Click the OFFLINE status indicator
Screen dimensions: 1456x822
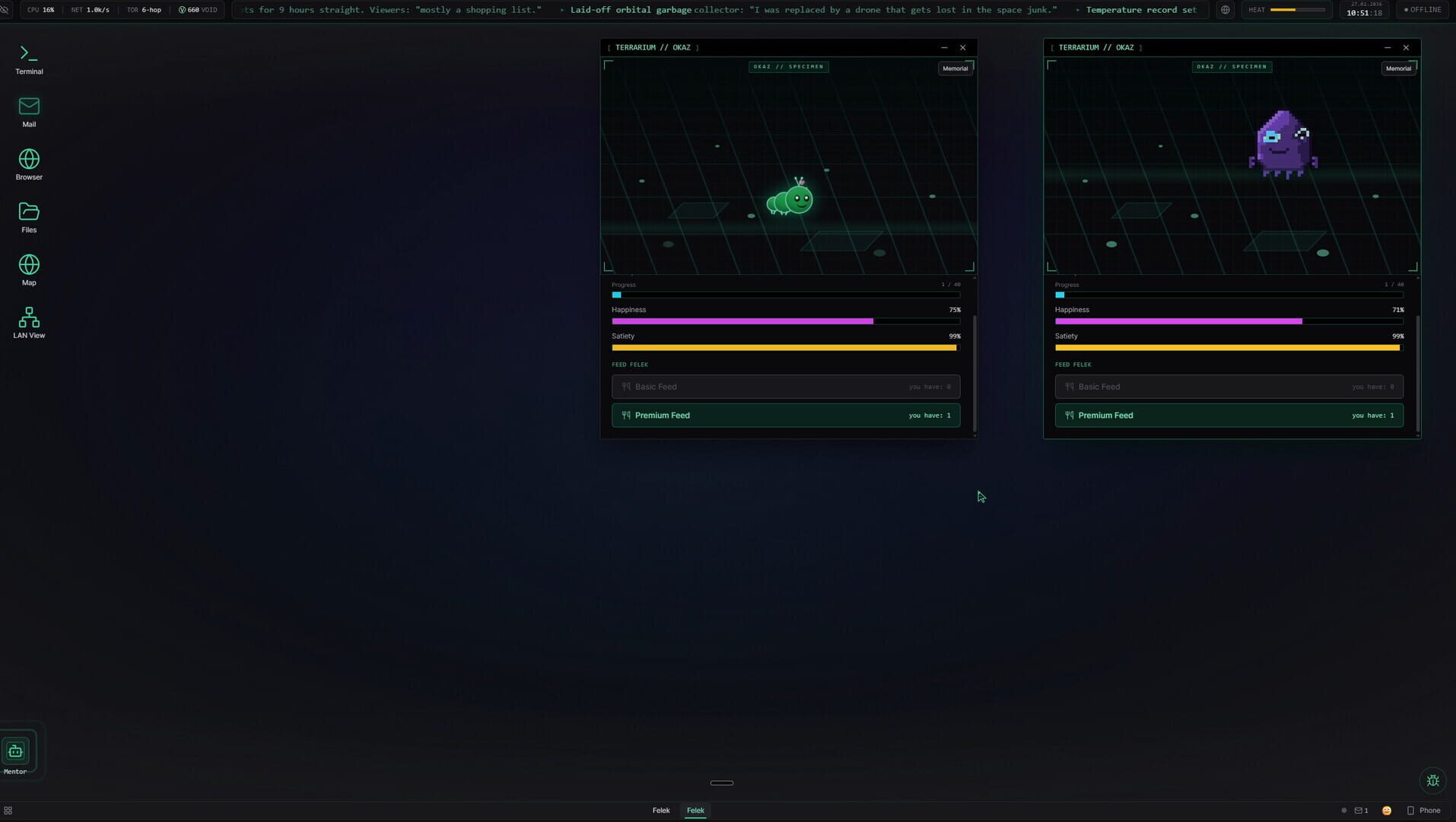(1423, 10)
